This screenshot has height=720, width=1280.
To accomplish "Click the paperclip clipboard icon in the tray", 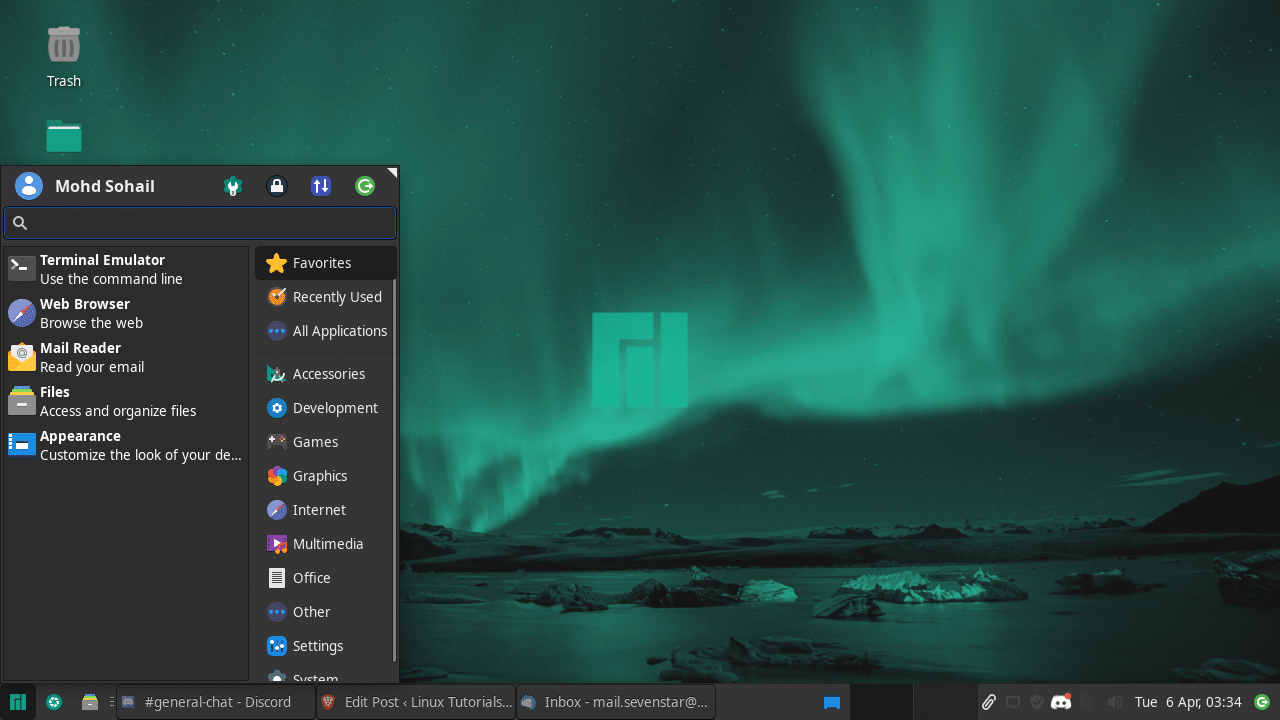I will click(x=989, y=701).
